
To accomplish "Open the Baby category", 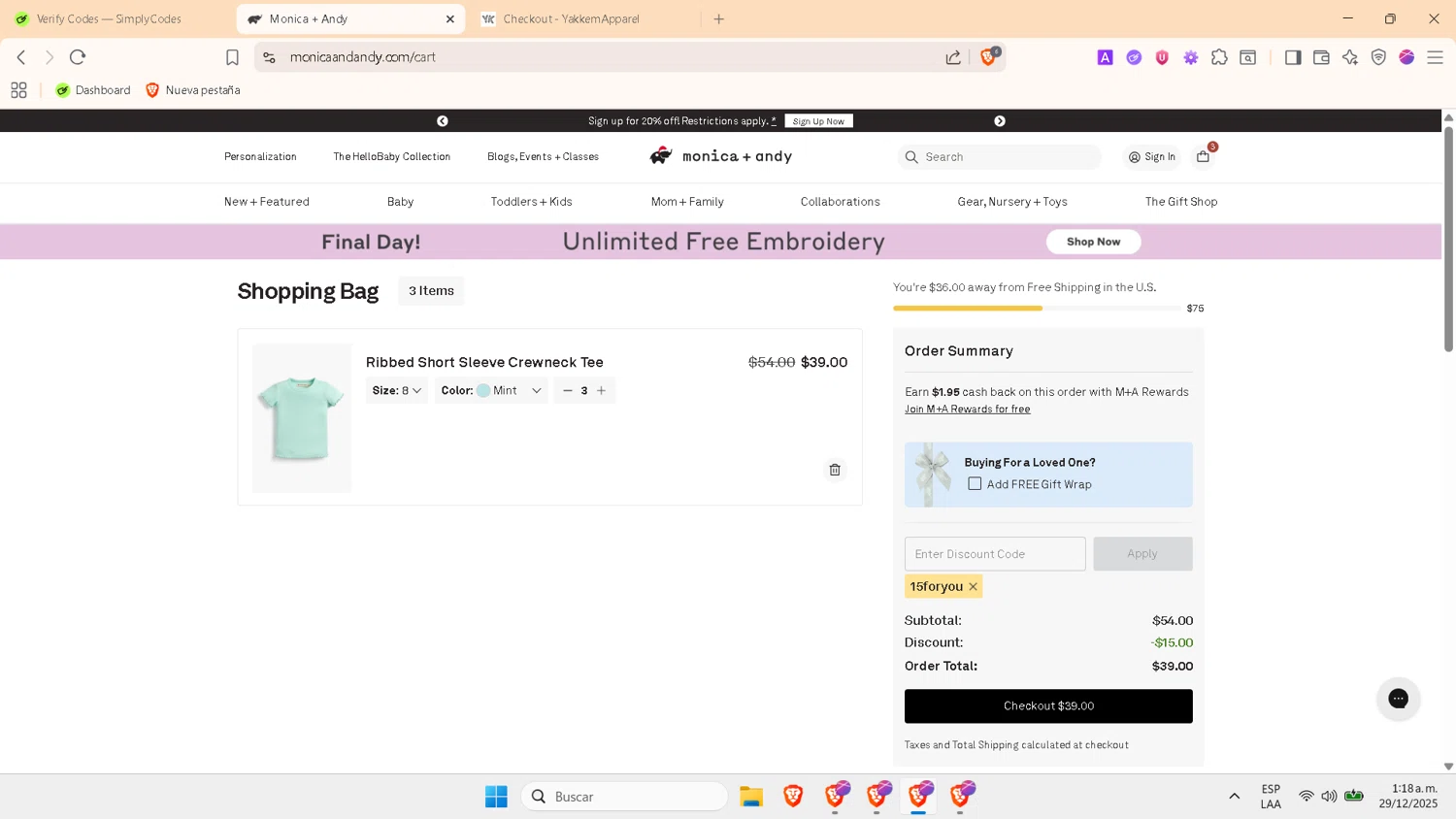I will click(x=400, y=202).
